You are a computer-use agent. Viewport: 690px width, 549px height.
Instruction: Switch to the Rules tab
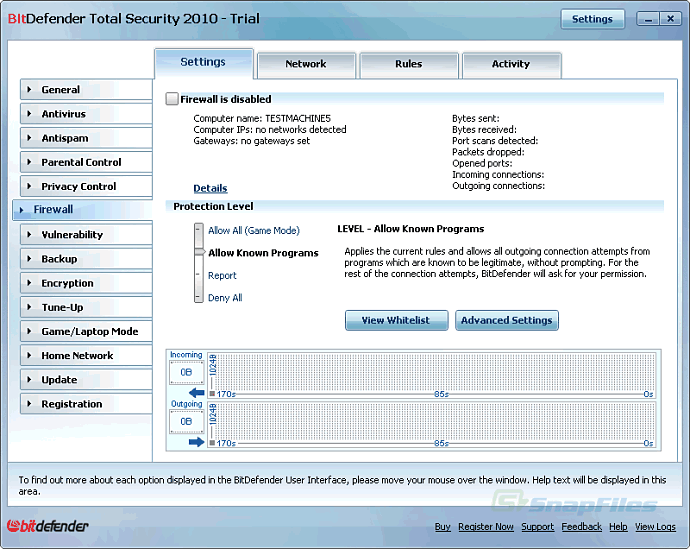point(408,64)
